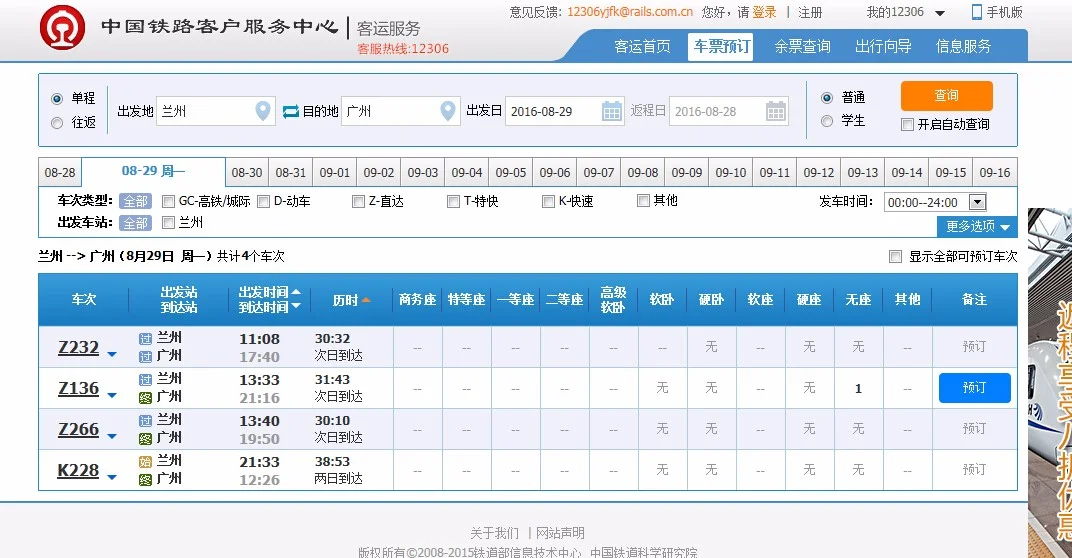Expand Z136 train stop details arrow

[x=112, y=395]
